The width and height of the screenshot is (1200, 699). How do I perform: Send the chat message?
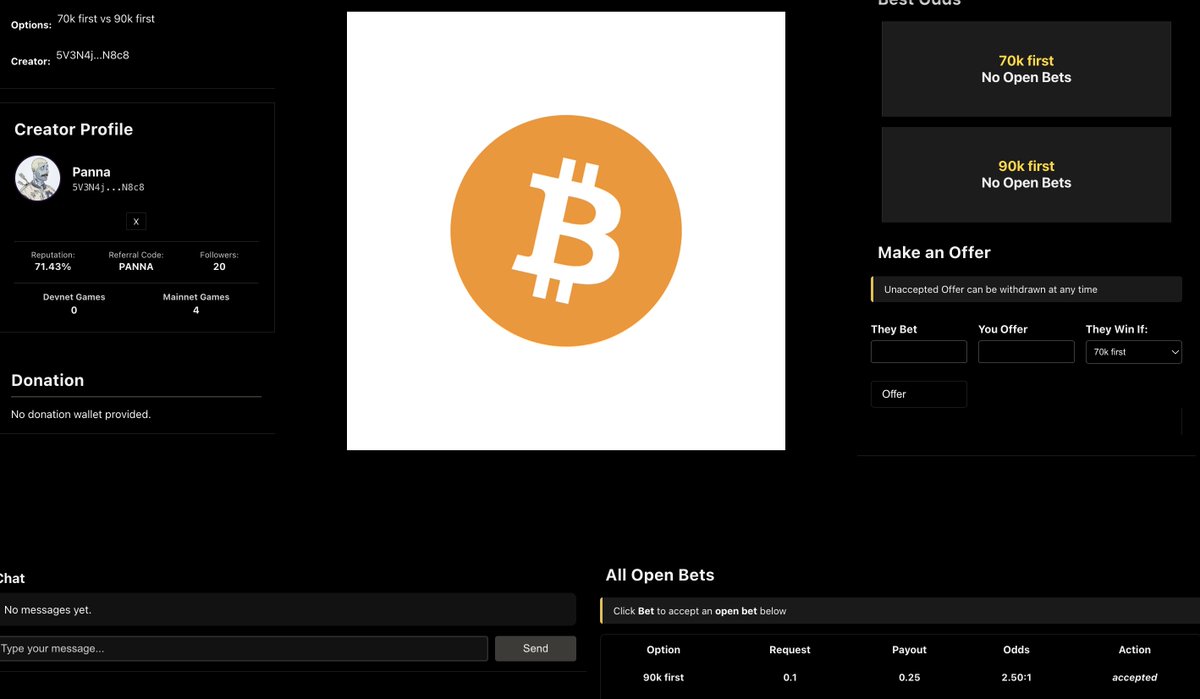click(x=535, y=649)
